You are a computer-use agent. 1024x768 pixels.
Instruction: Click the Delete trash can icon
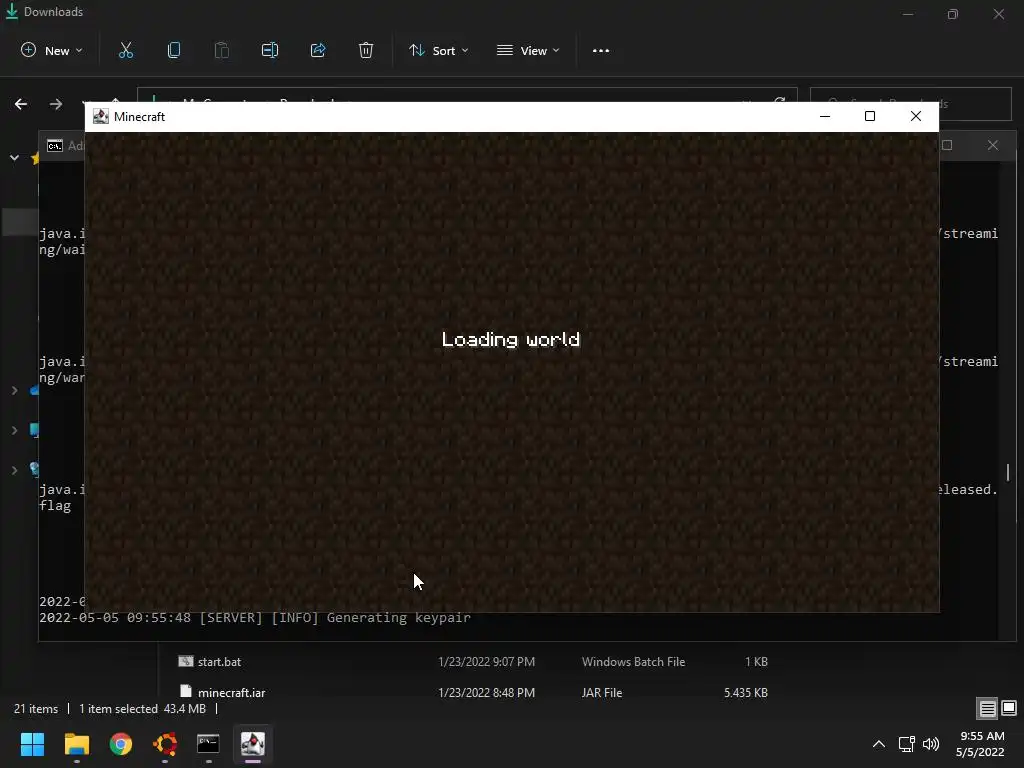point(366,50)
